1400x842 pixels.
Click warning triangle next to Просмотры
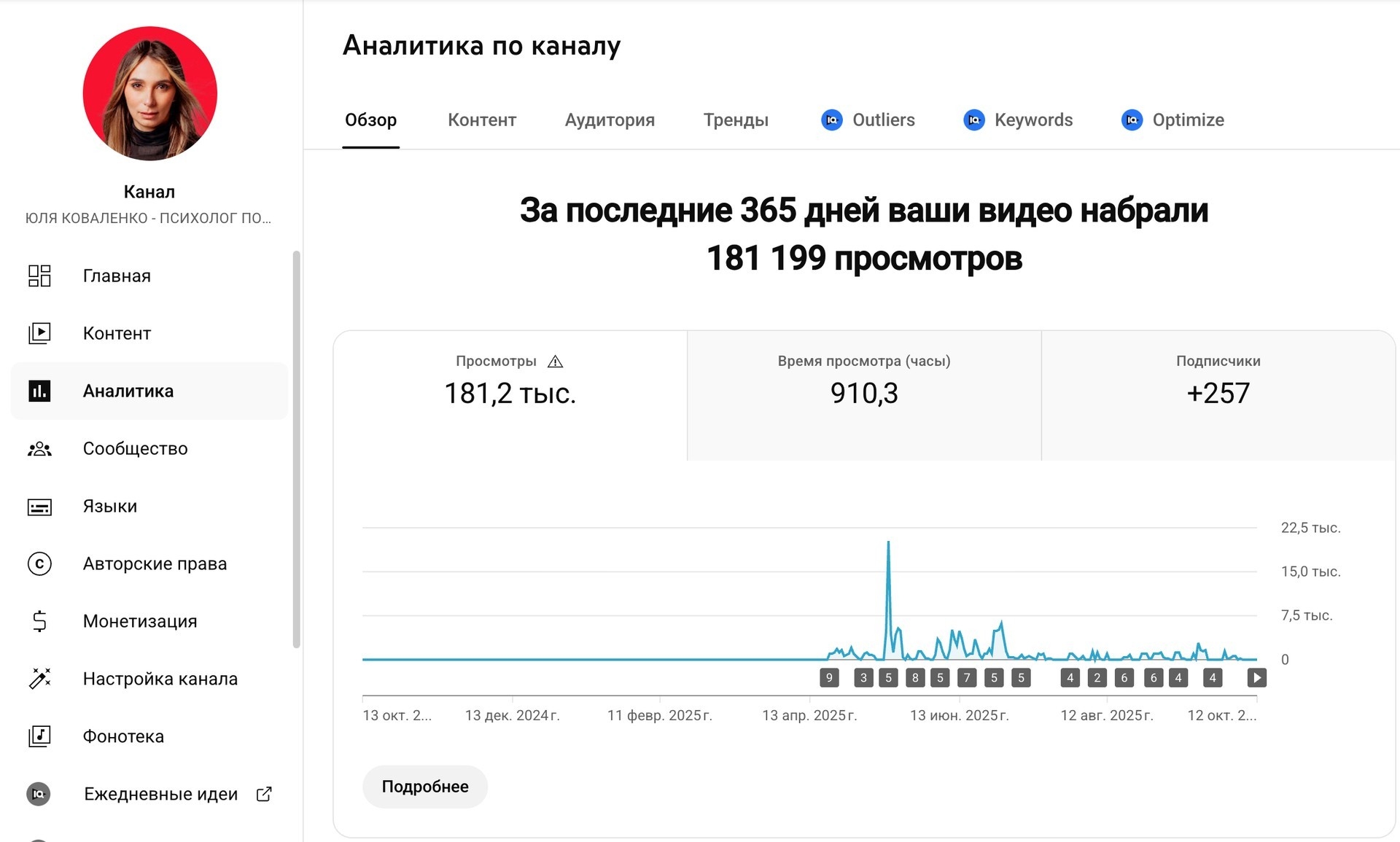click(x=555, y=362)
